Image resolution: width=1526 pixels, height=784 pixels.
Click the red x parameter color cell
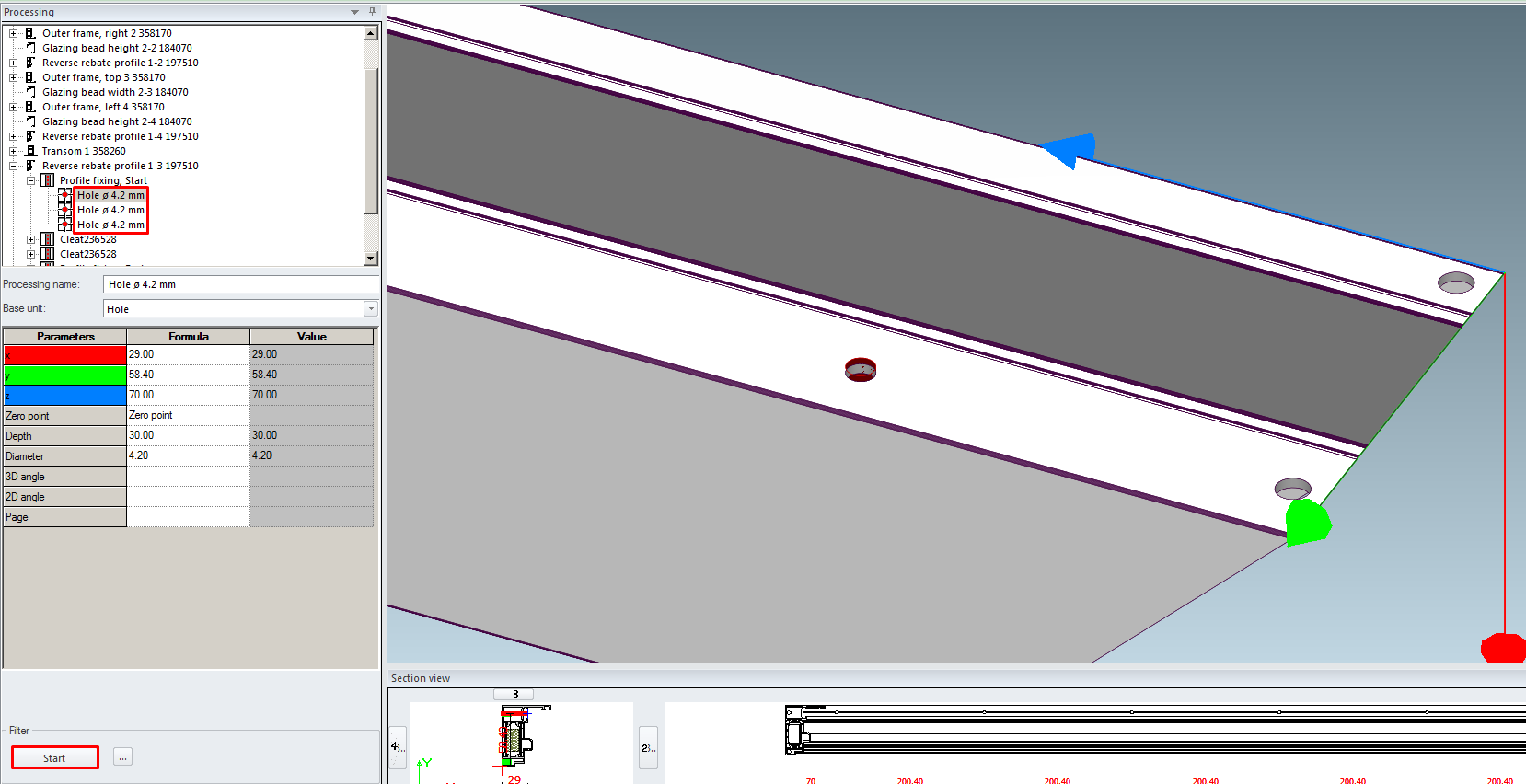(64, 354)
